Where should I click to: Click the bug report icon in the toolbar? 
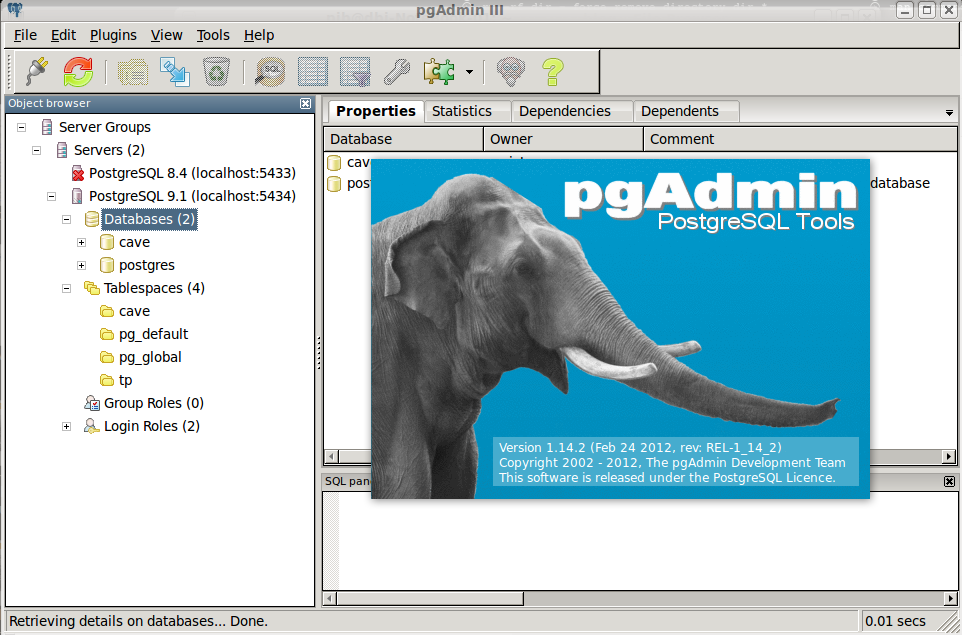pyautogui.click(x=510, y=72)
